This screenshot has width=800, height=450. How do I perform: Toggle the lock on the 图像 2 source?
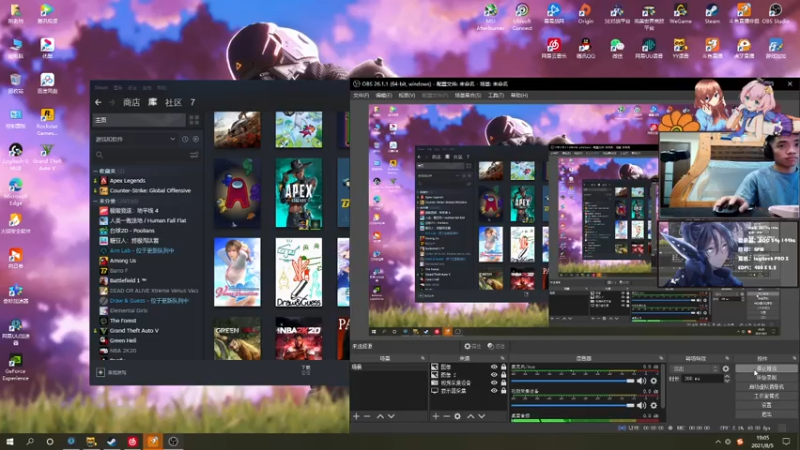(x=504, y=375)
